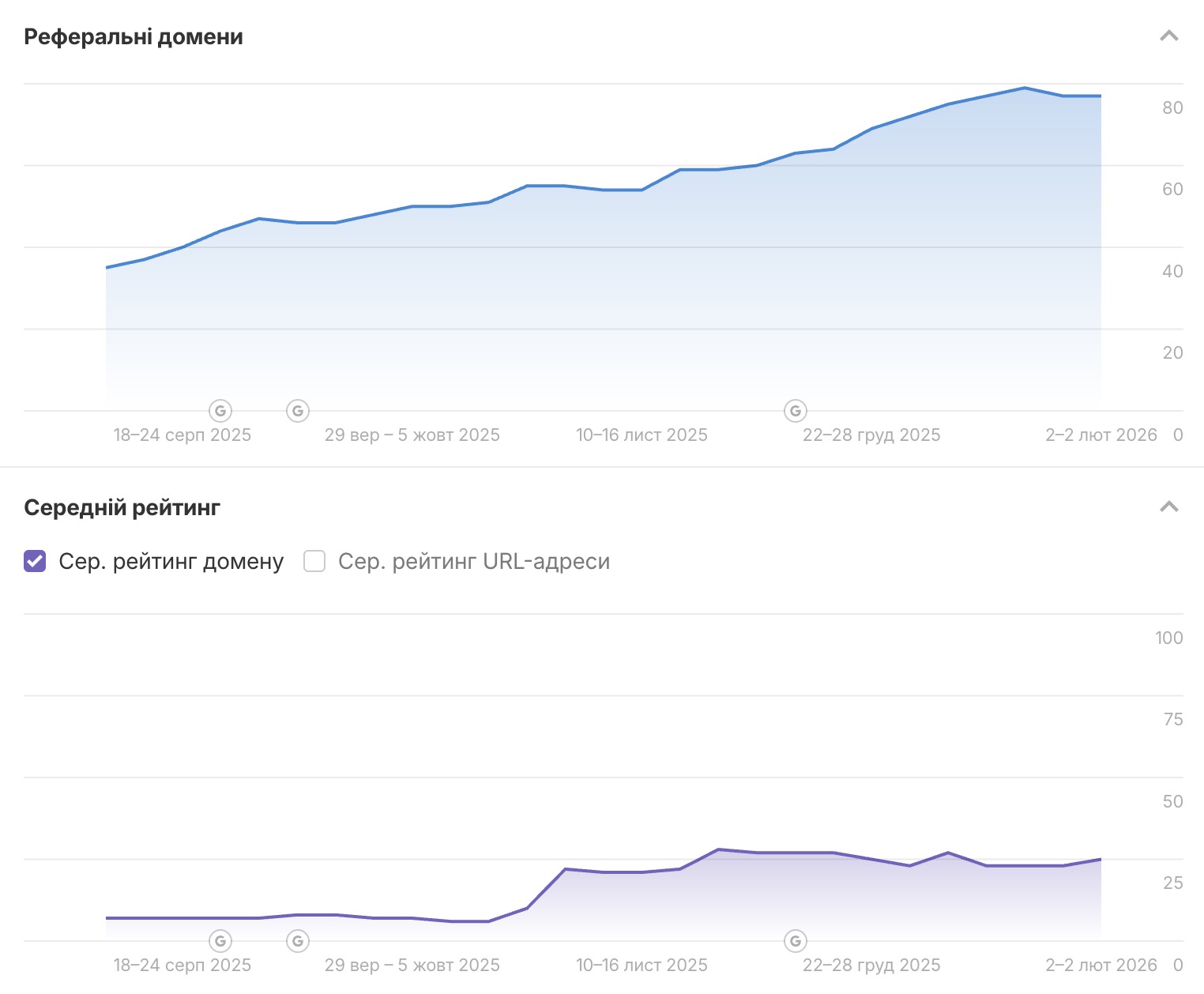Click the December Google update marker in average rating chart
Screen dimensions: 1204x994
[795, 941]
